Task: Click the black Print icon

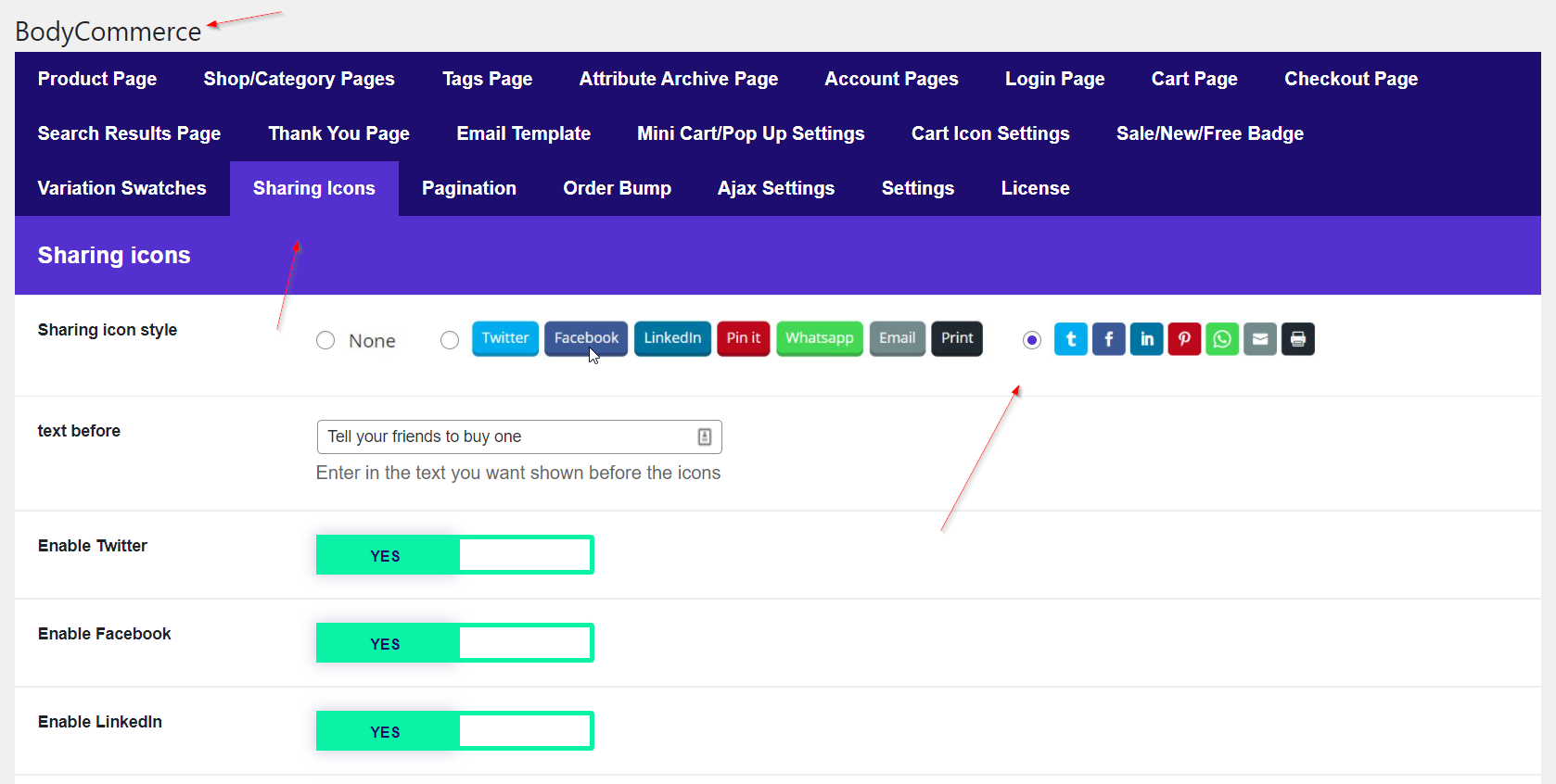Action: click(1297, 339)
